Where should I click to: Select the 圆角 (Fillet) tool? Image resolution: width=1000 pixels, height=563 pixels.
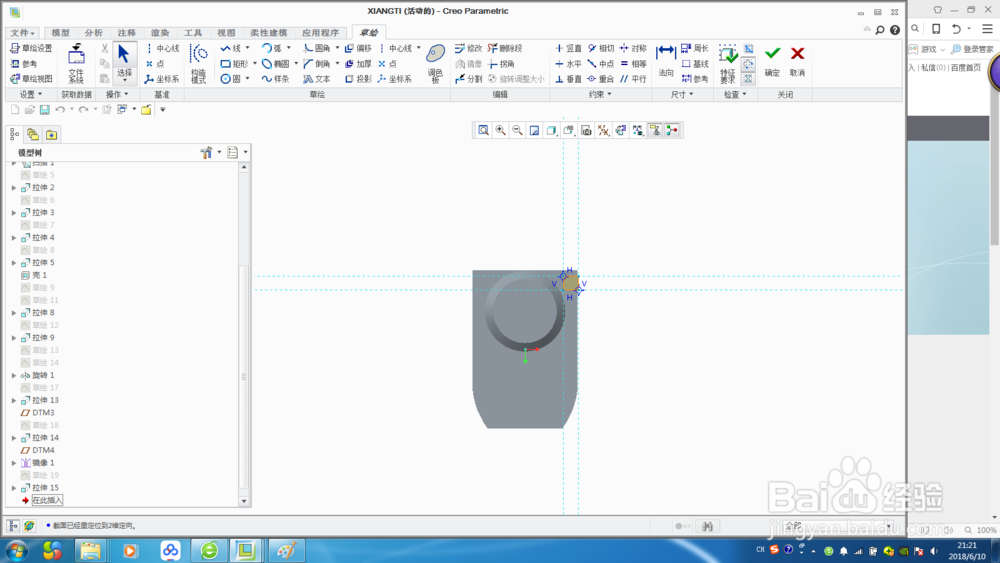(316, 48)
